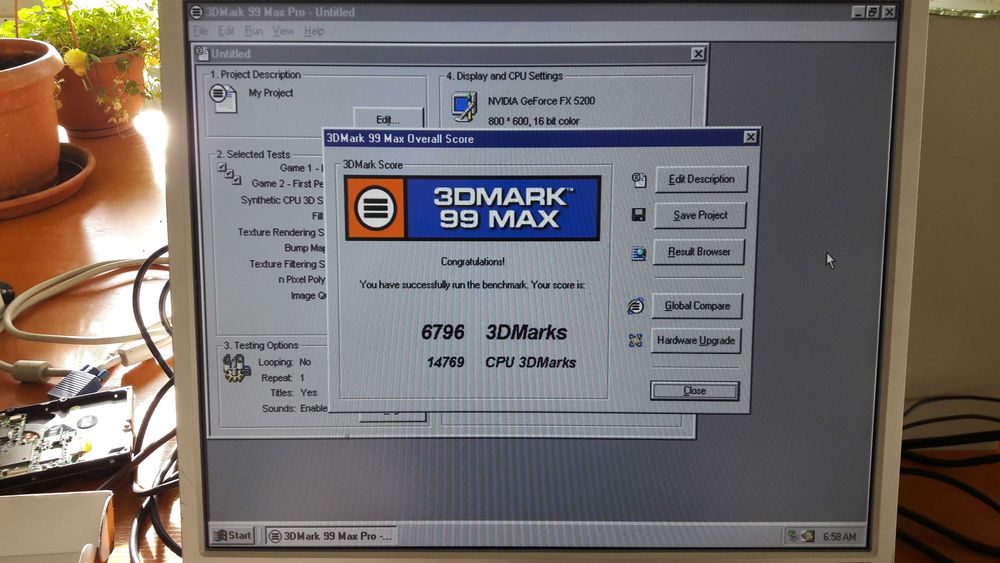Click the Hardware Upgrade button

click(x=696, y=340)
